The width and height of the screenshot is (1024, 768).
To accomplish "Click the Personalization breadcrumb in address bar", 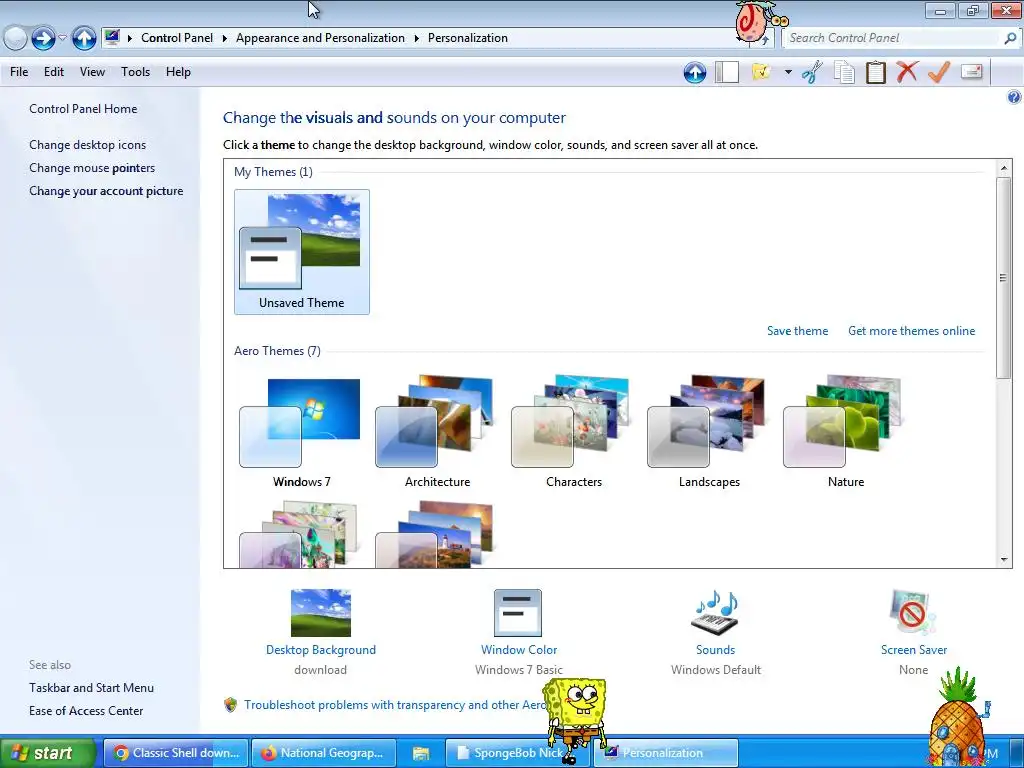I will click(468, 38).
